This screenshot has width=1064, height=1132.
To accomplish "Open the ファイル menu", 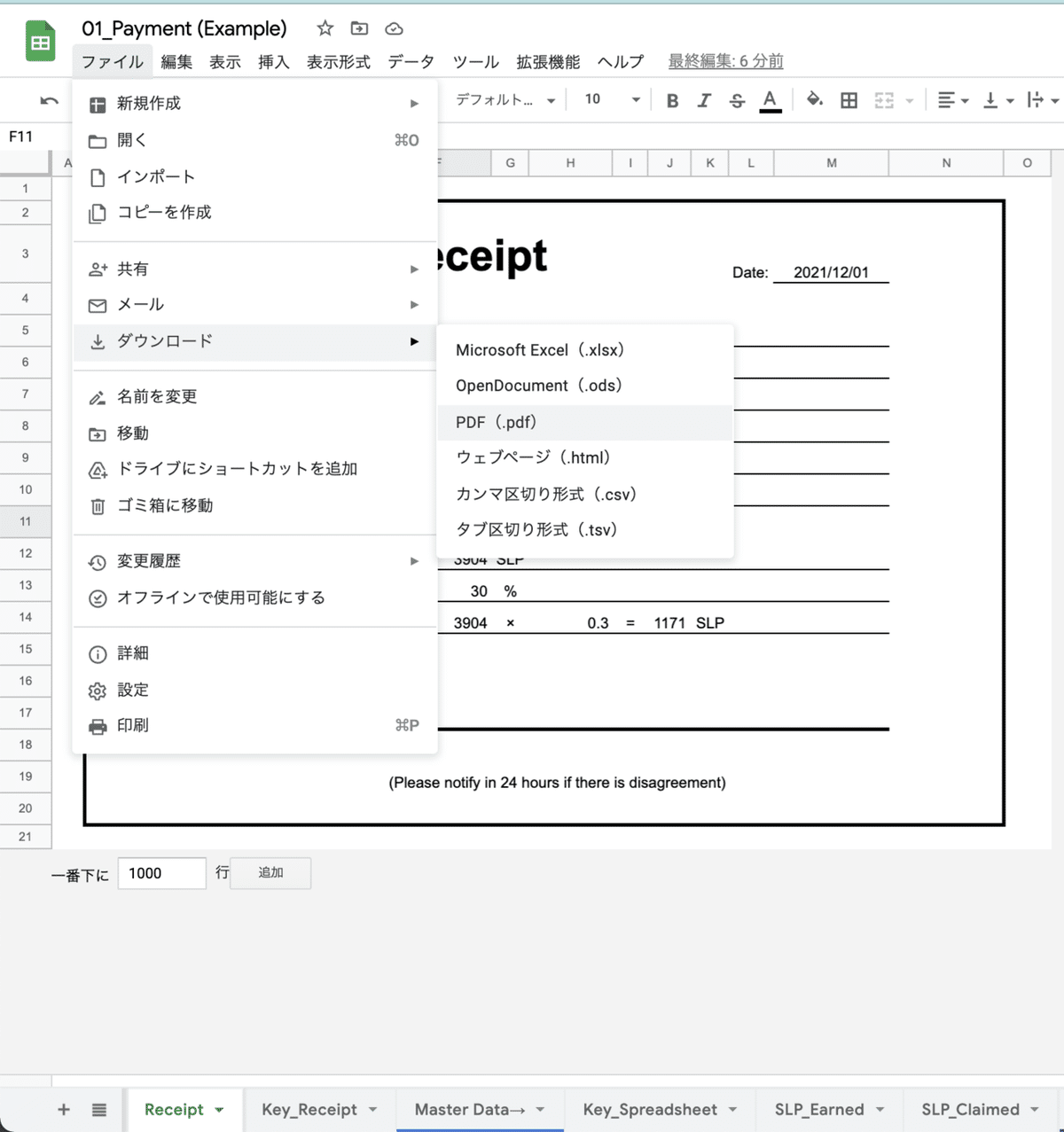I will coord(113,61).
